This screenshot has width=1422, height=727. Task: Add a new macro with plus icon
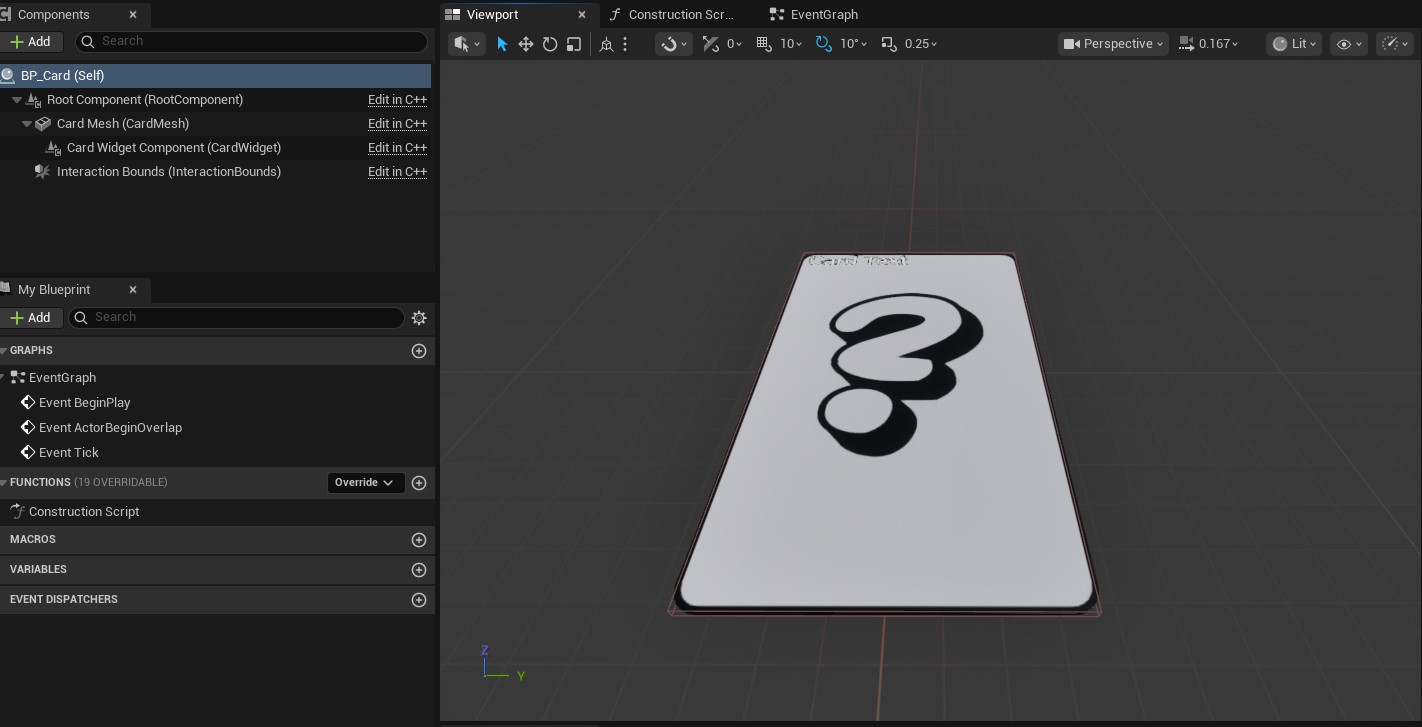[419, 540]
